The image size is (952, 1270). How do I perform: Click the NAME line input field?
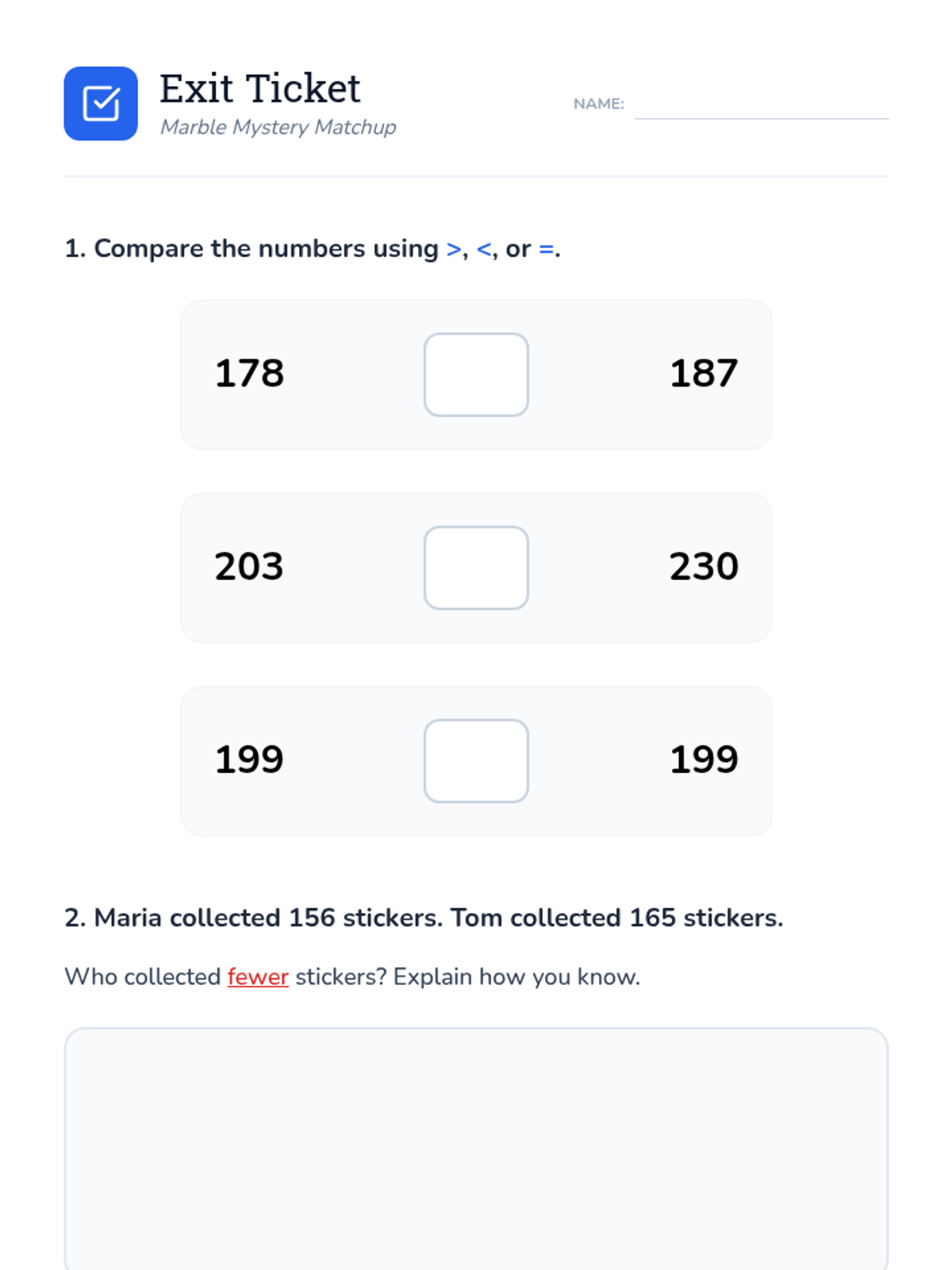click(x=762, y=105)
